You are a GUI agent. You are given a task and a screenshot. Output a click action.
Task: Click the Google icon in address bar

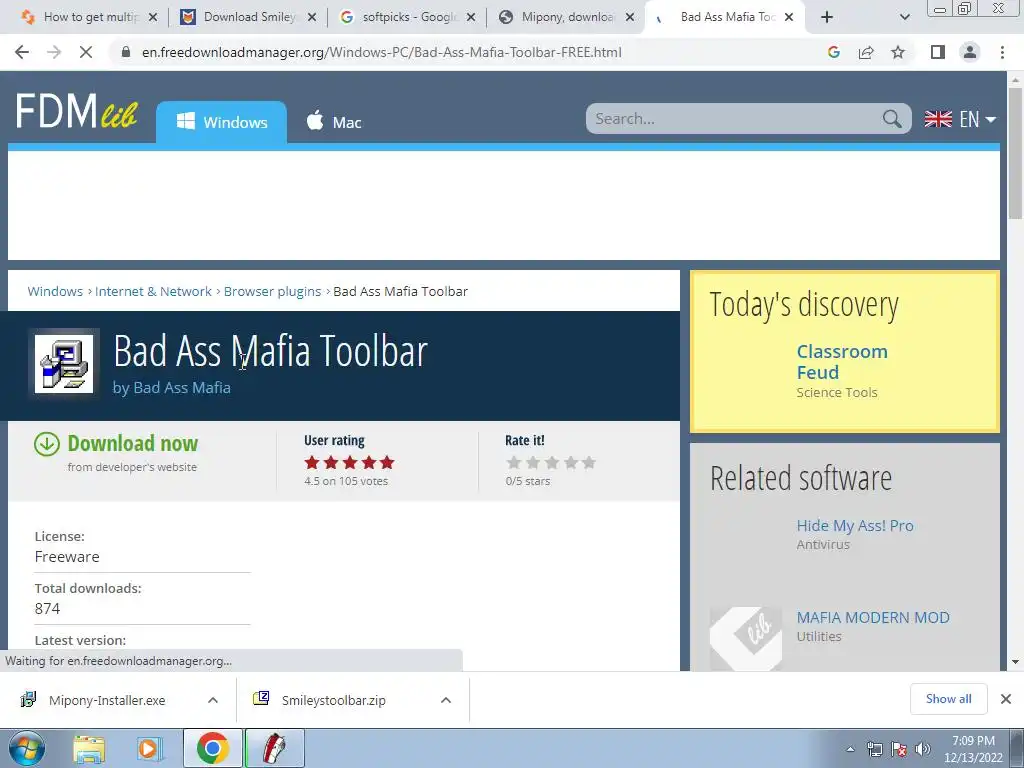pos(833,52)
